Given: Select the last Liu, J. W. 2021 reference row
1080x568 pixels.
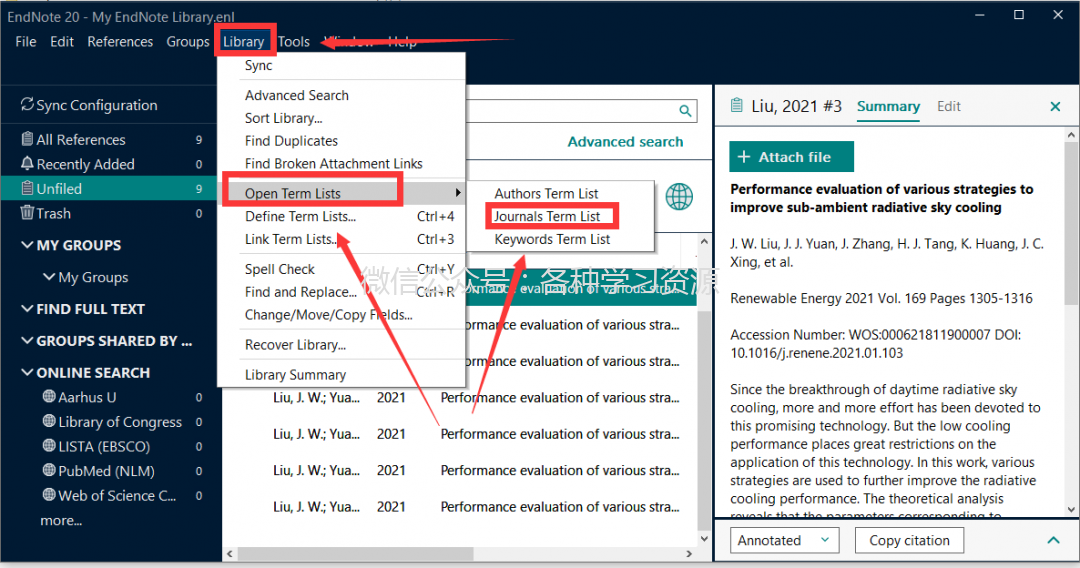Looking at the screenshot, I should click(460, 507).
